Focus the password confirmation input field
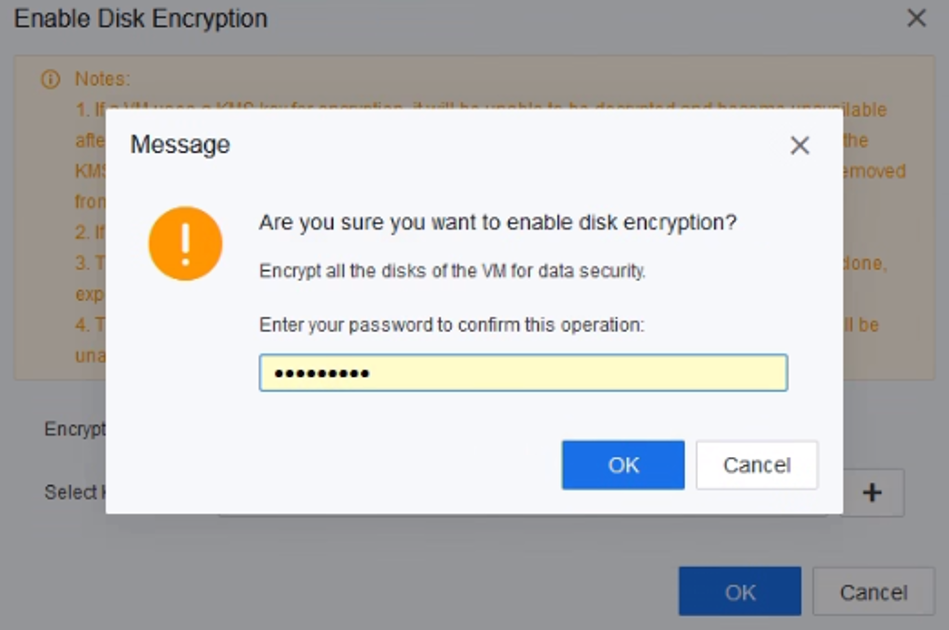This screenshot has height=630, width=949. [x=523, y=373]
